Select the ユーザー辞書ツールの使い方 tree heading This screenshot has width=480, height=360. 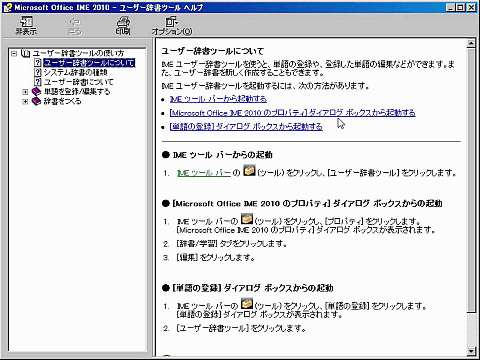[x=78, y=53]
